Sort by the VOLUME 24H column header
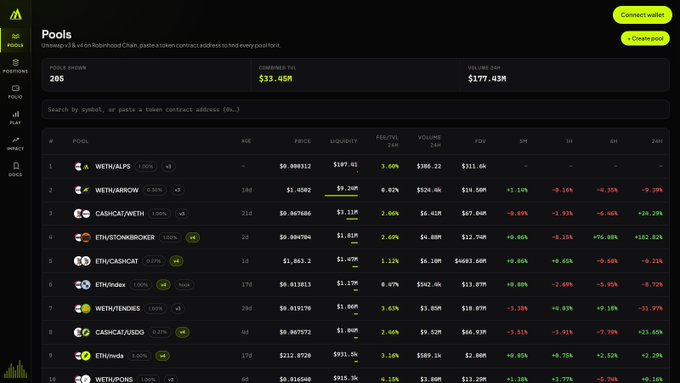Image resolution: width=680 pixels, height=383 pixels. [x=429, y=141]
